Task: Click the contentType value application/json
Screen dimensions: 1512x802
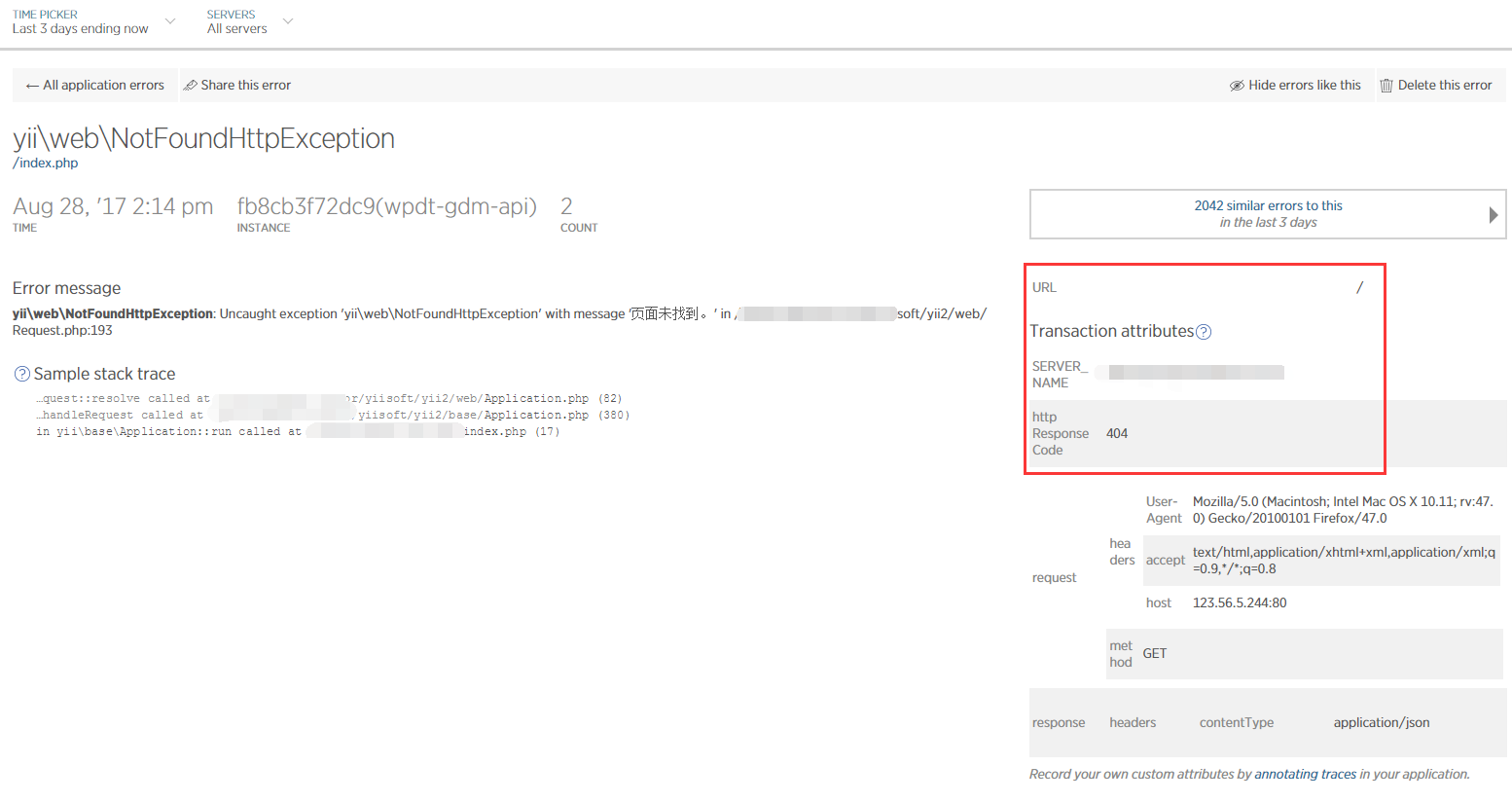Action: (x=1382, y=723)
